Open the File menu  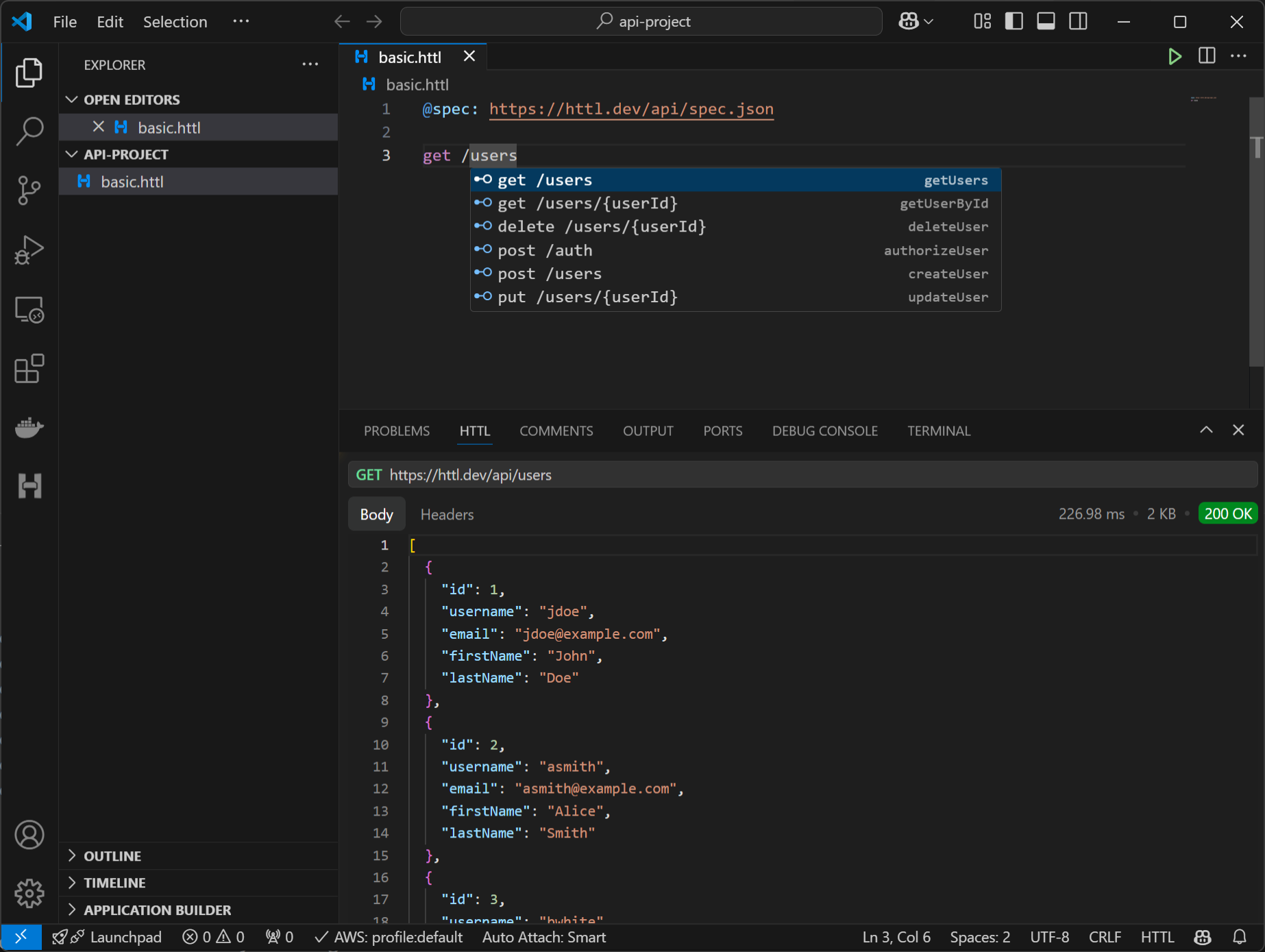65,21
